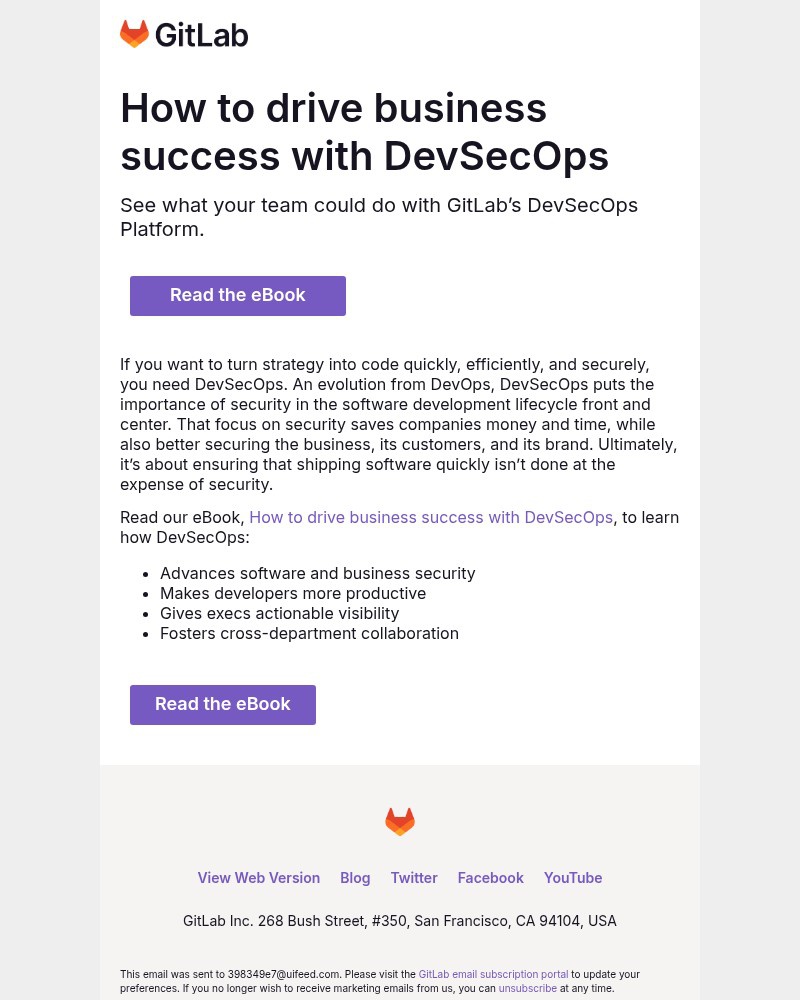
Task: Click the unsubscribe link
Action: (527, 988)
